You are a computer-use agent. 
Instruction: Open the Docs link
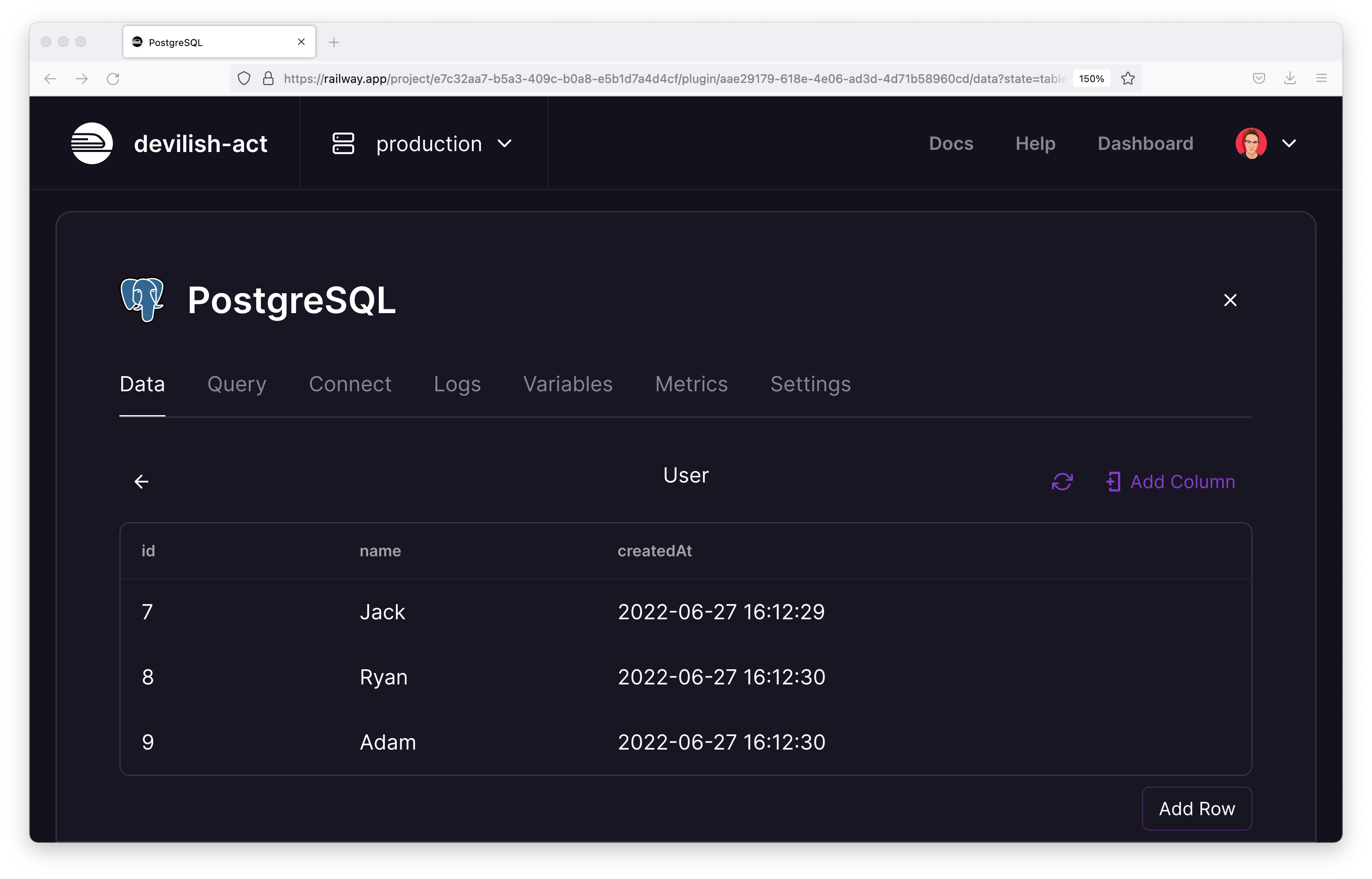(x=950, y=143)
